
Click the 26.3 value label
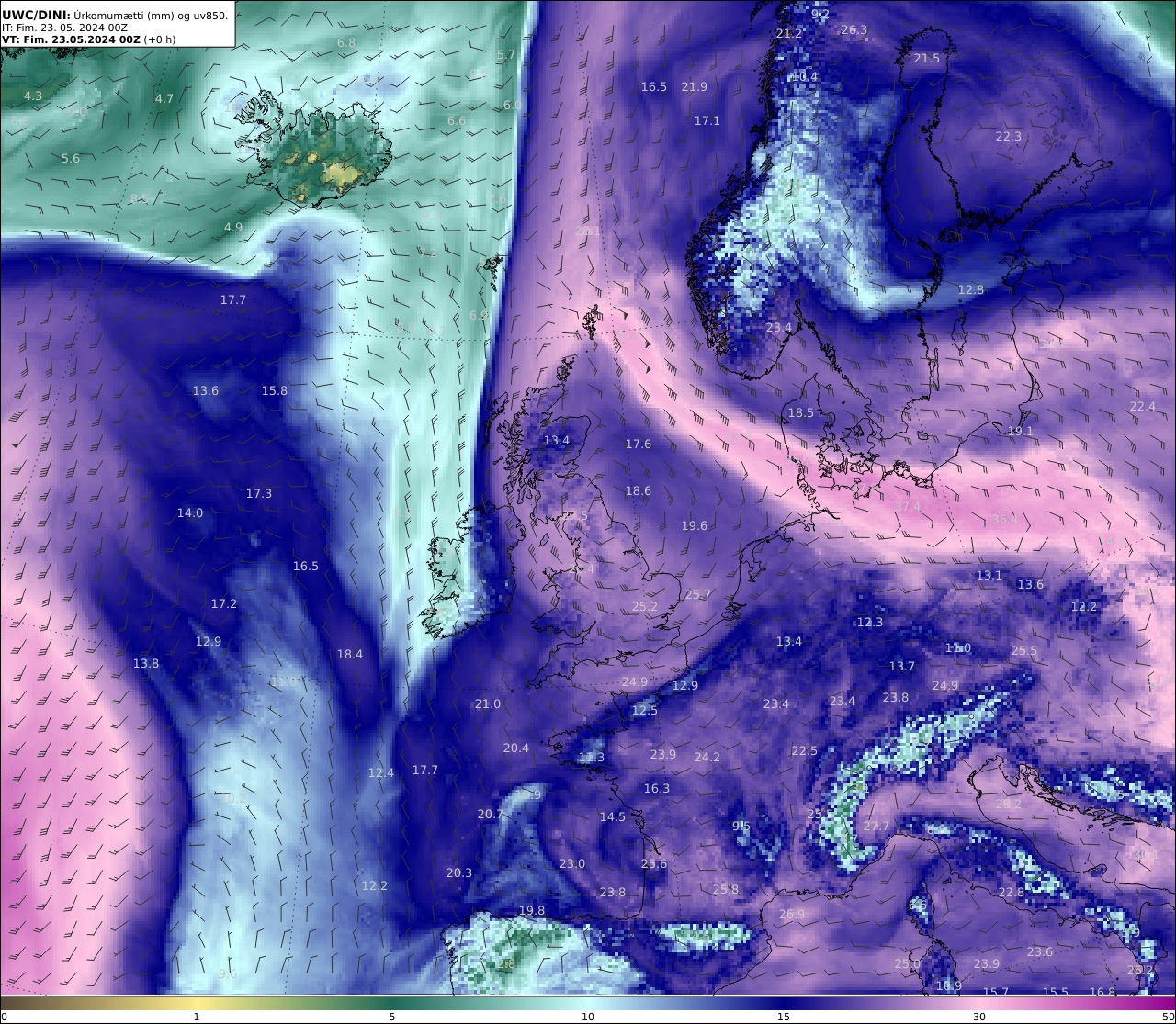tap(854, 29)
